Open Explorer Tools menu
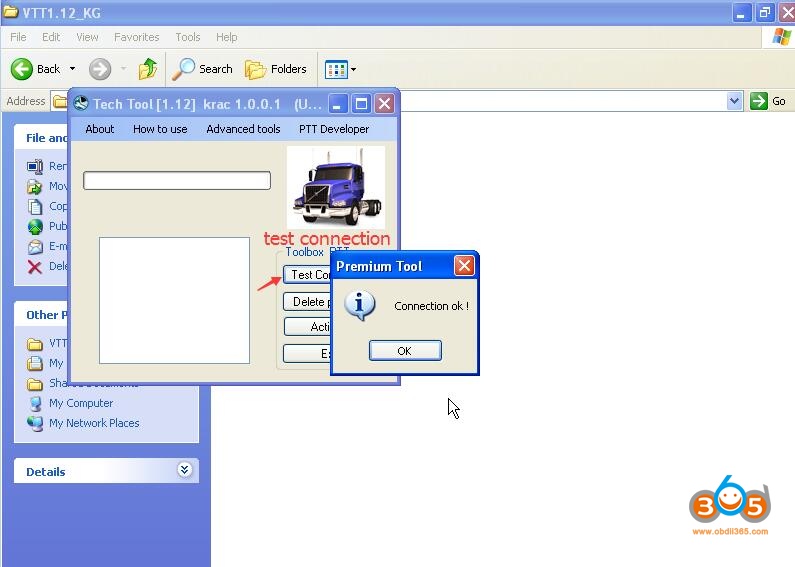 [x=188, y=37]
